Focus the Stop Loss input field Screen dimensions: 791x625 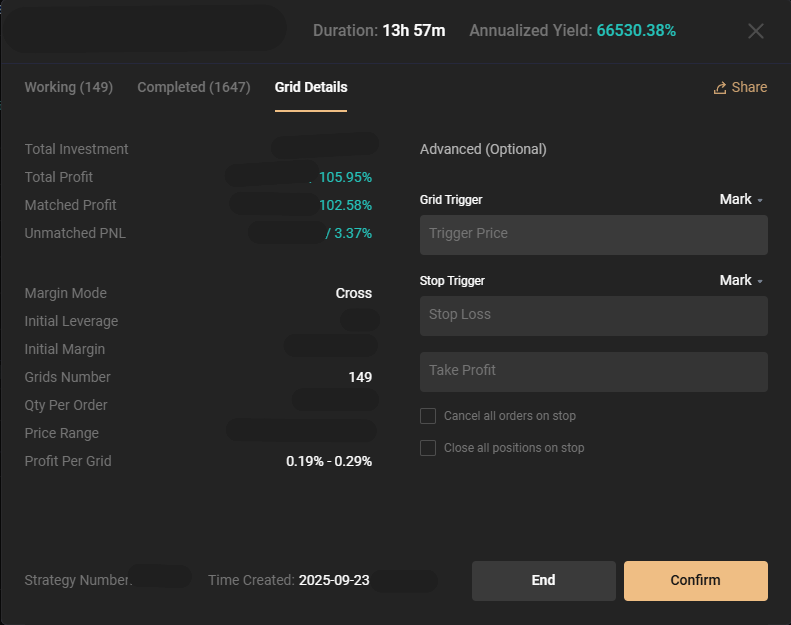[x=594, y=316]
